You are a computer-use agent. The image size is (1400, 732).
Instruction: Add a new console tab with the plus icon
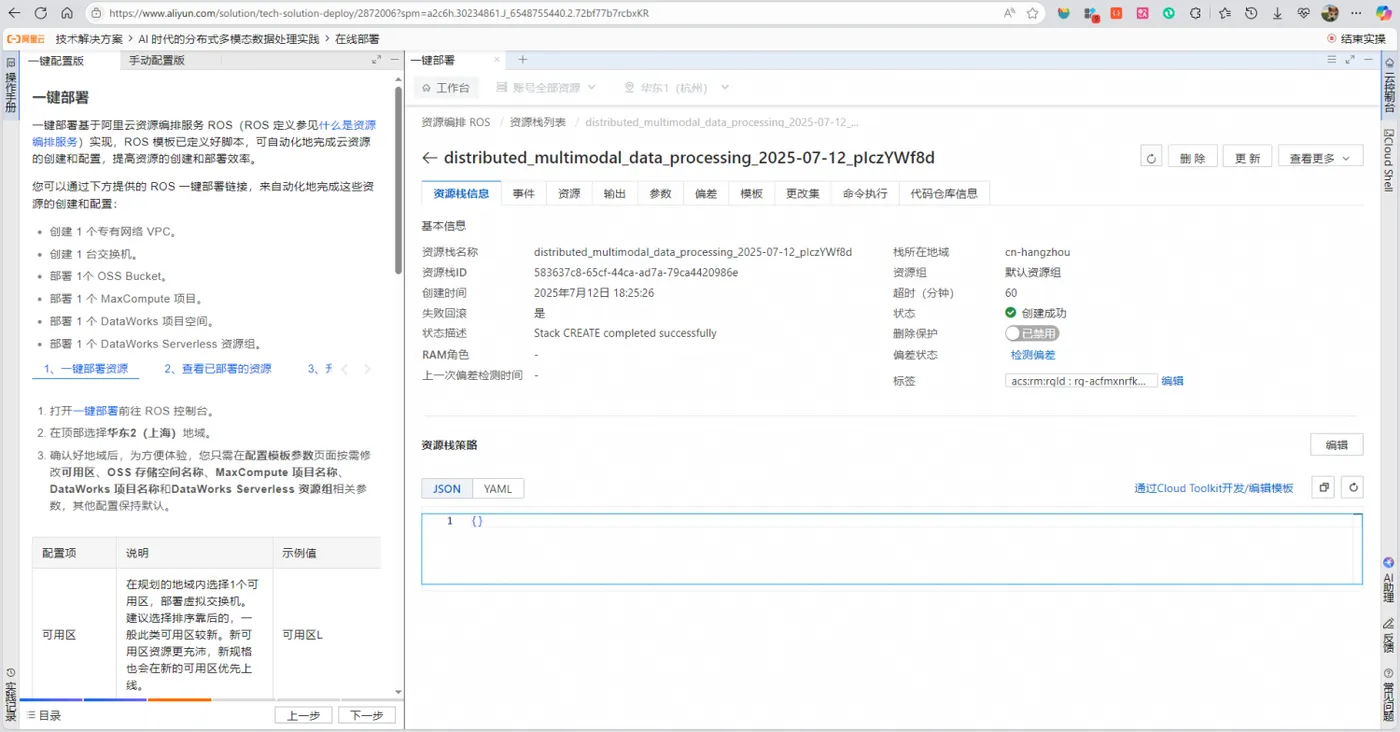point(522,60)
